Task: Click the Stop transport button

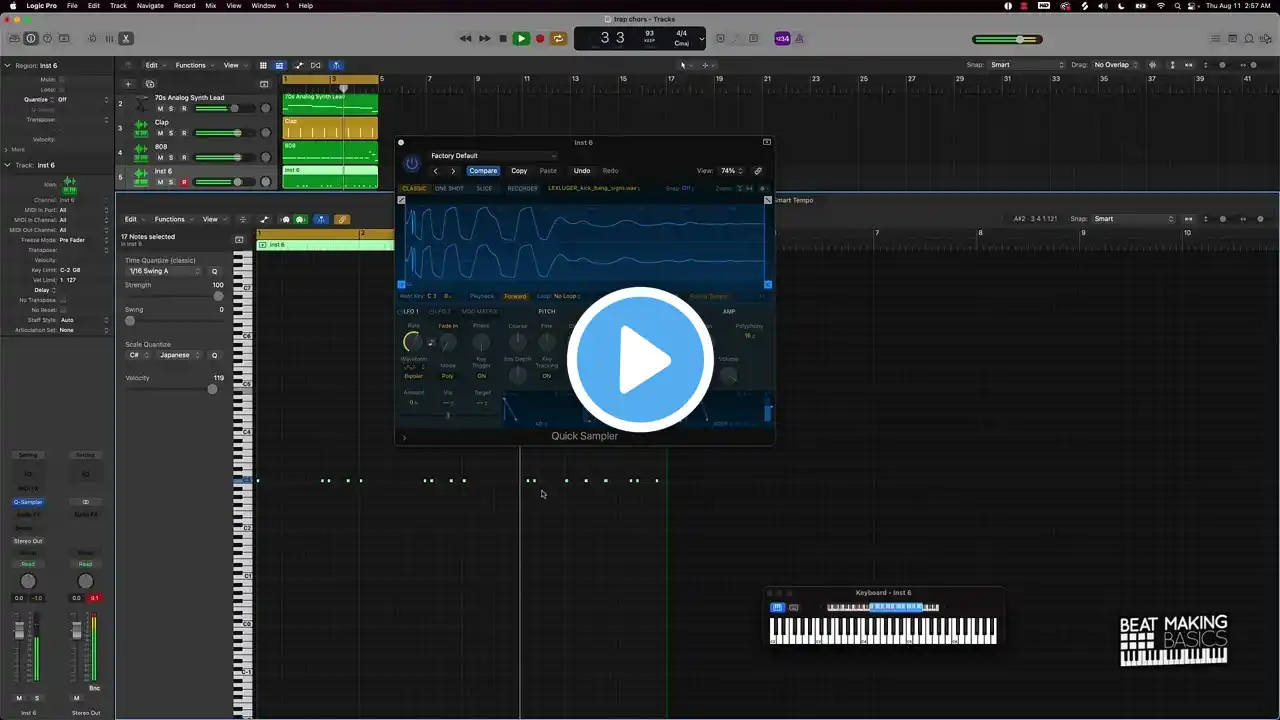Action: pos(503,38)
